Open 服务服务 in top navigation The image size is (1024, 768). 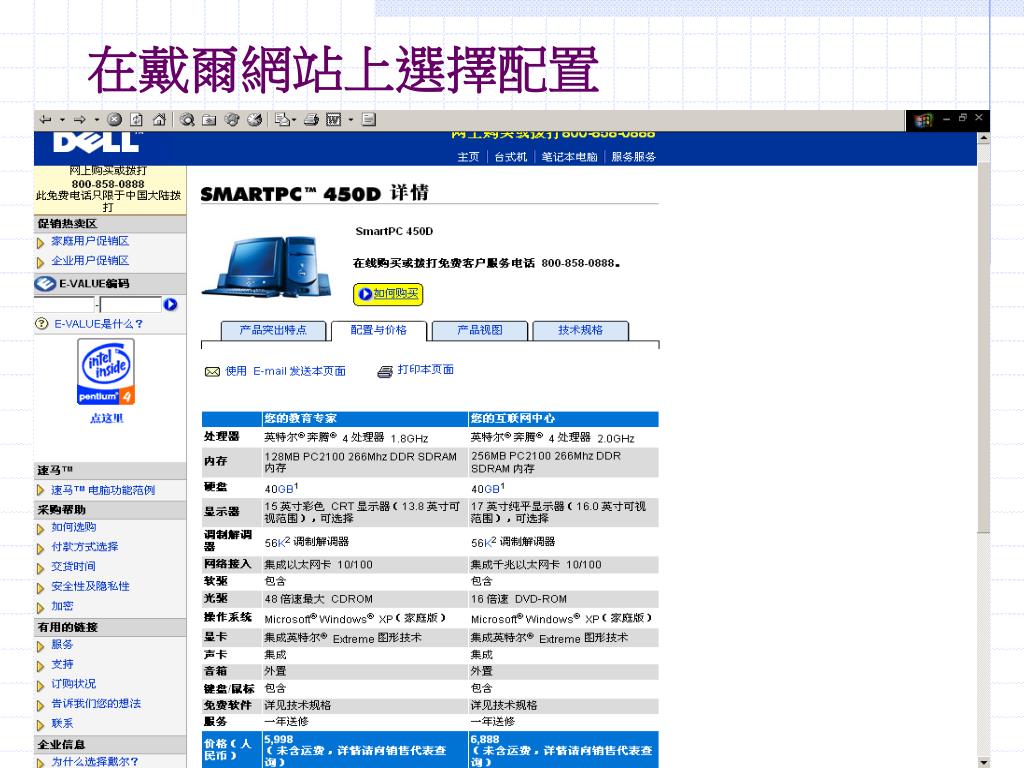click(633, 157)
